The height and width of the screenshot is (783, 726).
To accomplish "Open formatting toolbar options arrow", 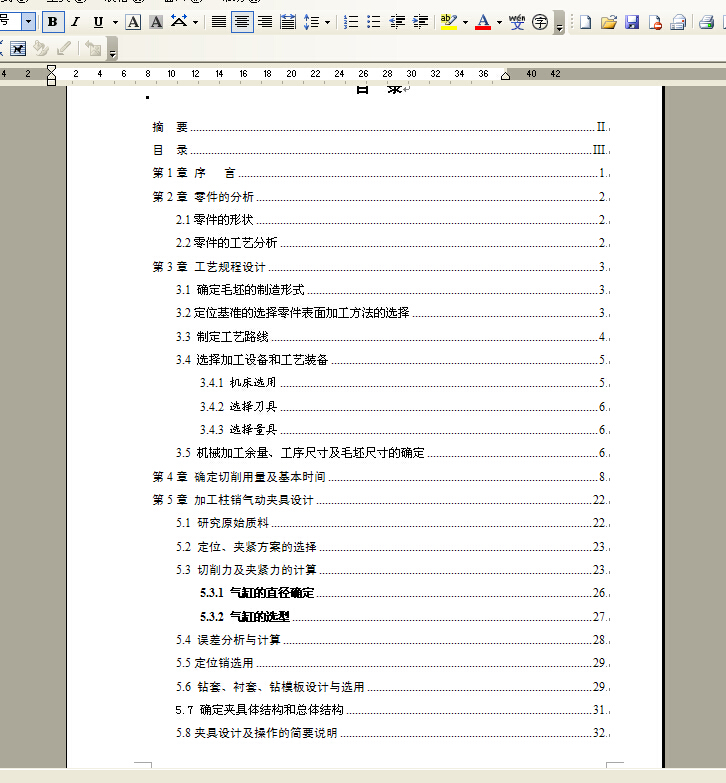I will (560, 23).
